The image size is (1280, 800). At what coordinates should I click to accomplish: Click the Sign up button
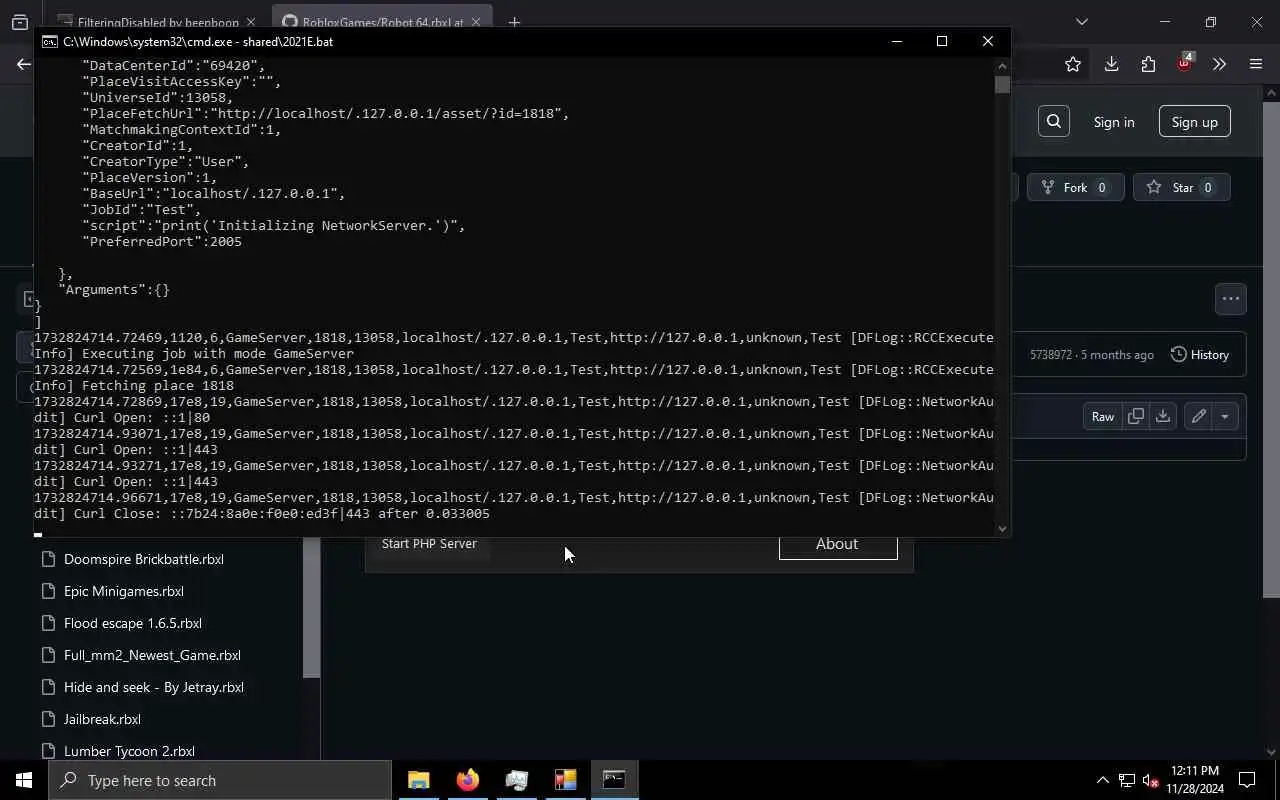(x=1194, y=122)
